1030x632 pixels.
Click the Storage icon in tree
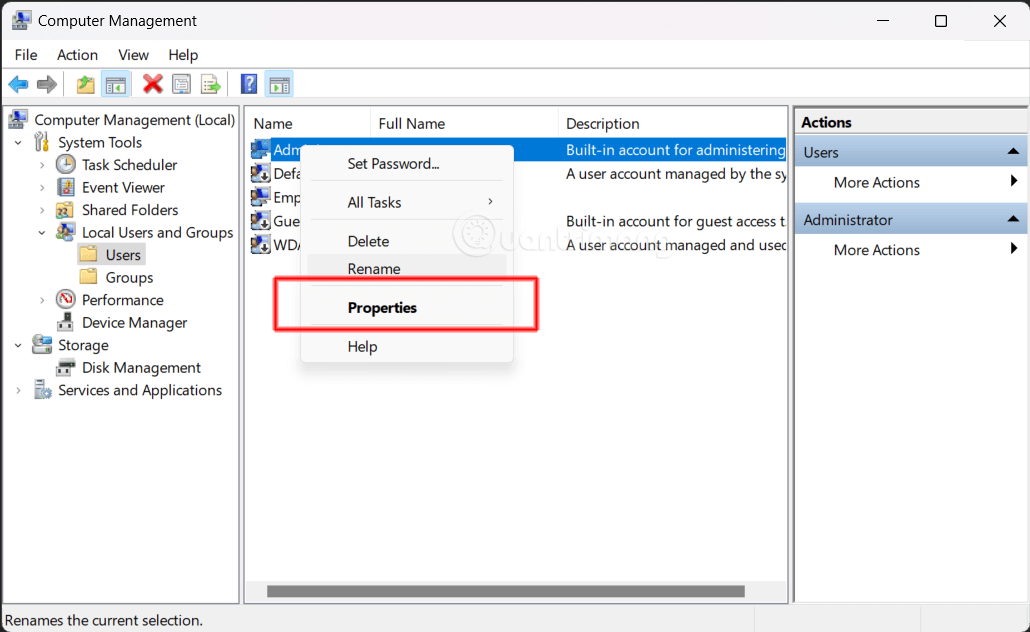pyautogui.click(x=42, y=344)
